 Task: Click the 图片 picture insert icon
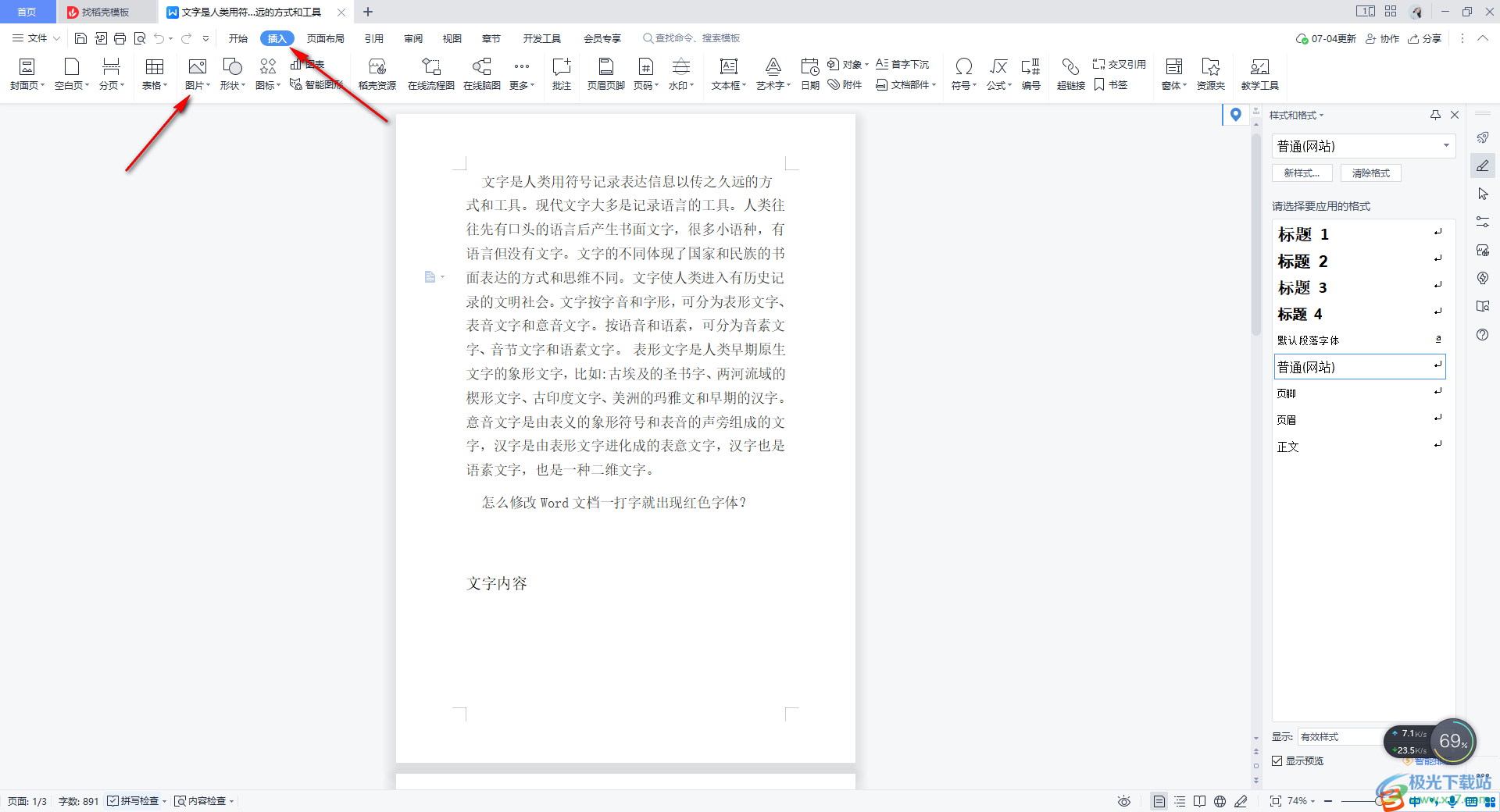tap(197, 67)
